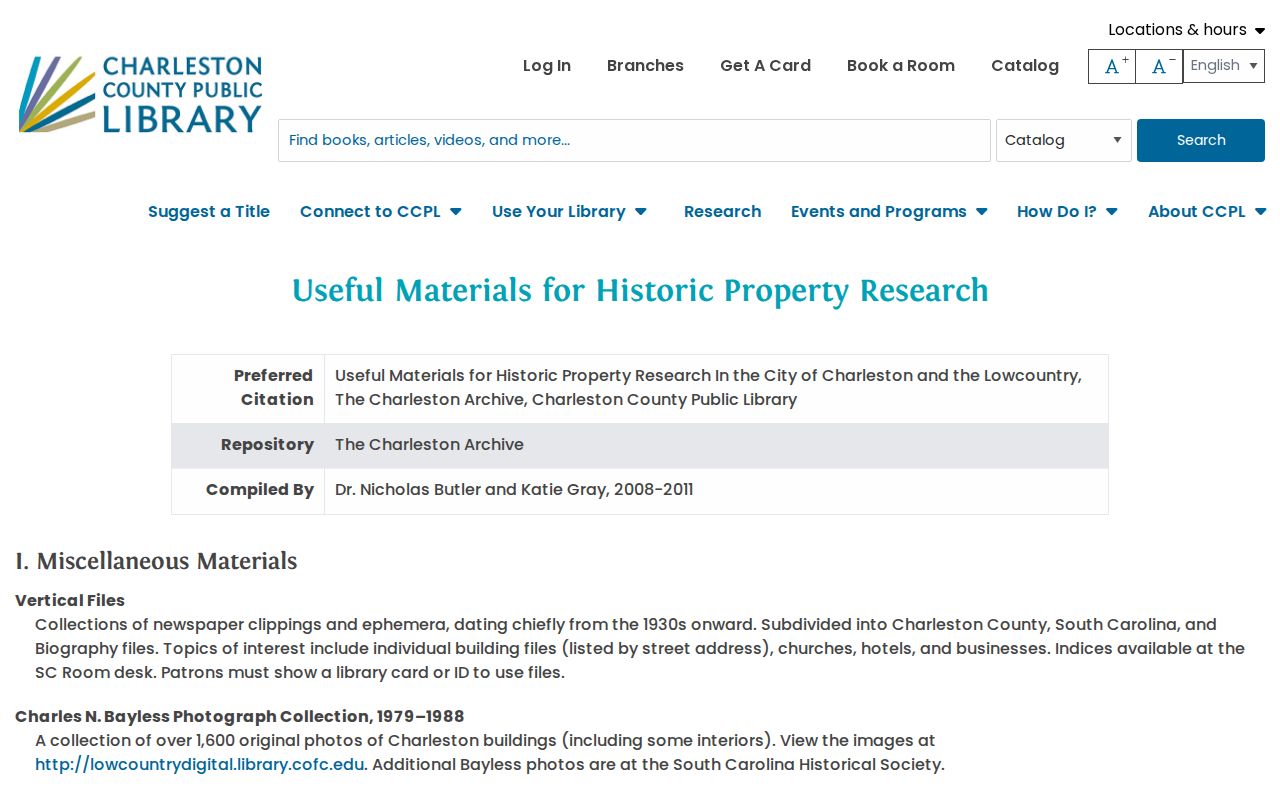Open the Get A Card page

click(x=765, y=66)
